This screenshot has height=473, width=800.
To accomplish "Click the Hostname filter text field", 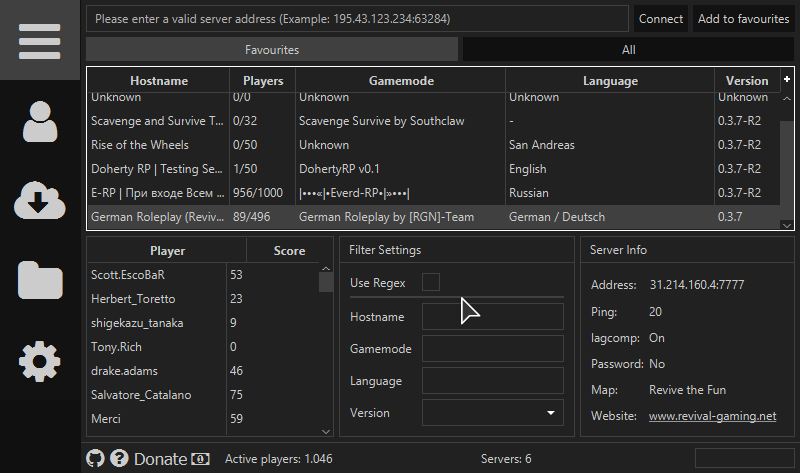I will pyautogui.click(x=493, y=317).
